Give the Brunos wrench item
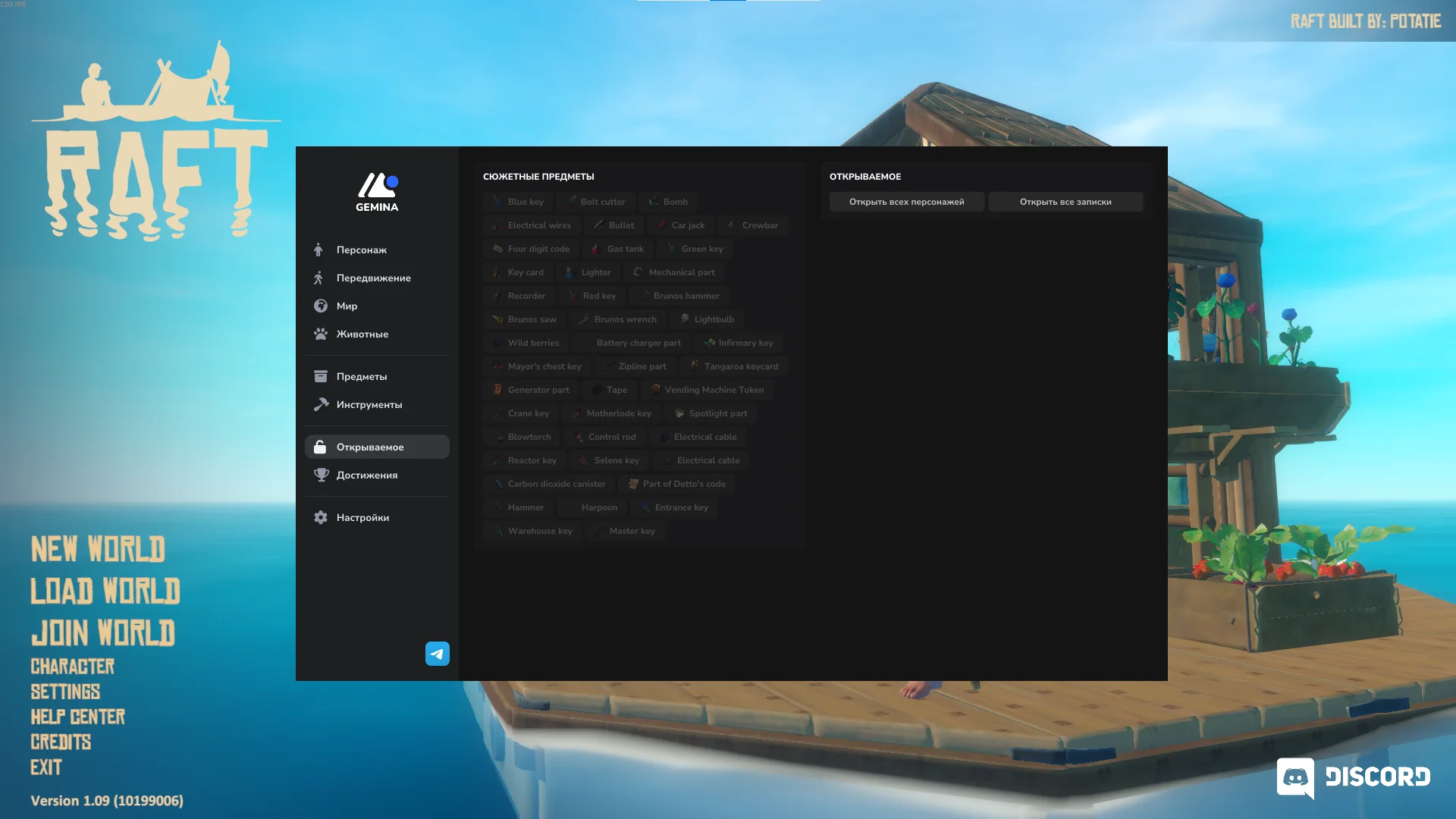This screenshot has height=819, width=1456. 618,319
